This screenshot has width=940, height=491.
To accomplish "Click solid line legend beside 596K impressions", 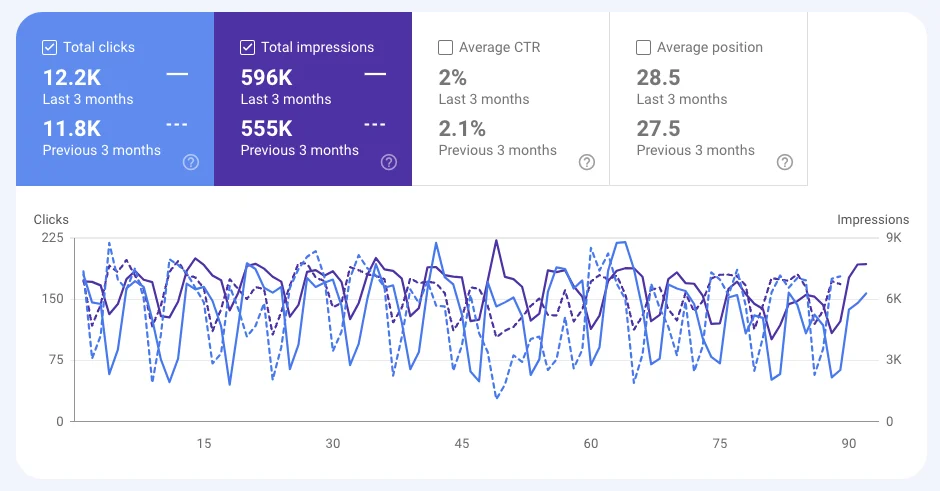I will 375,74.
